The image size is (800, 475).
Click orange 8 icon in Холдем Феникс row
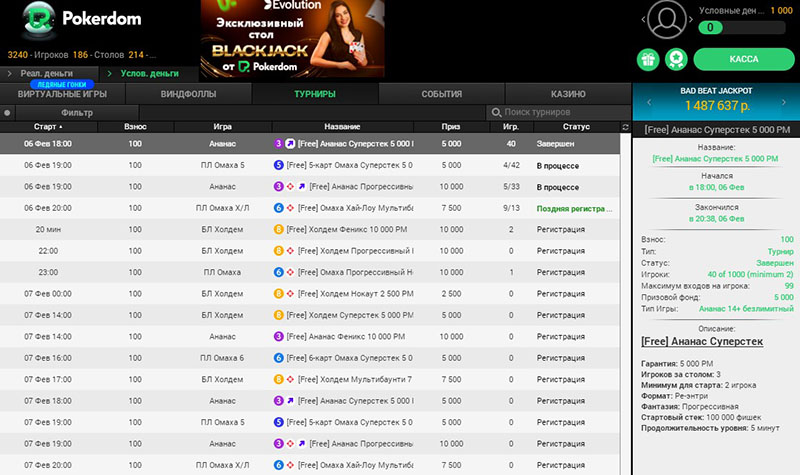pyautogui.click(x=279, y=230)
